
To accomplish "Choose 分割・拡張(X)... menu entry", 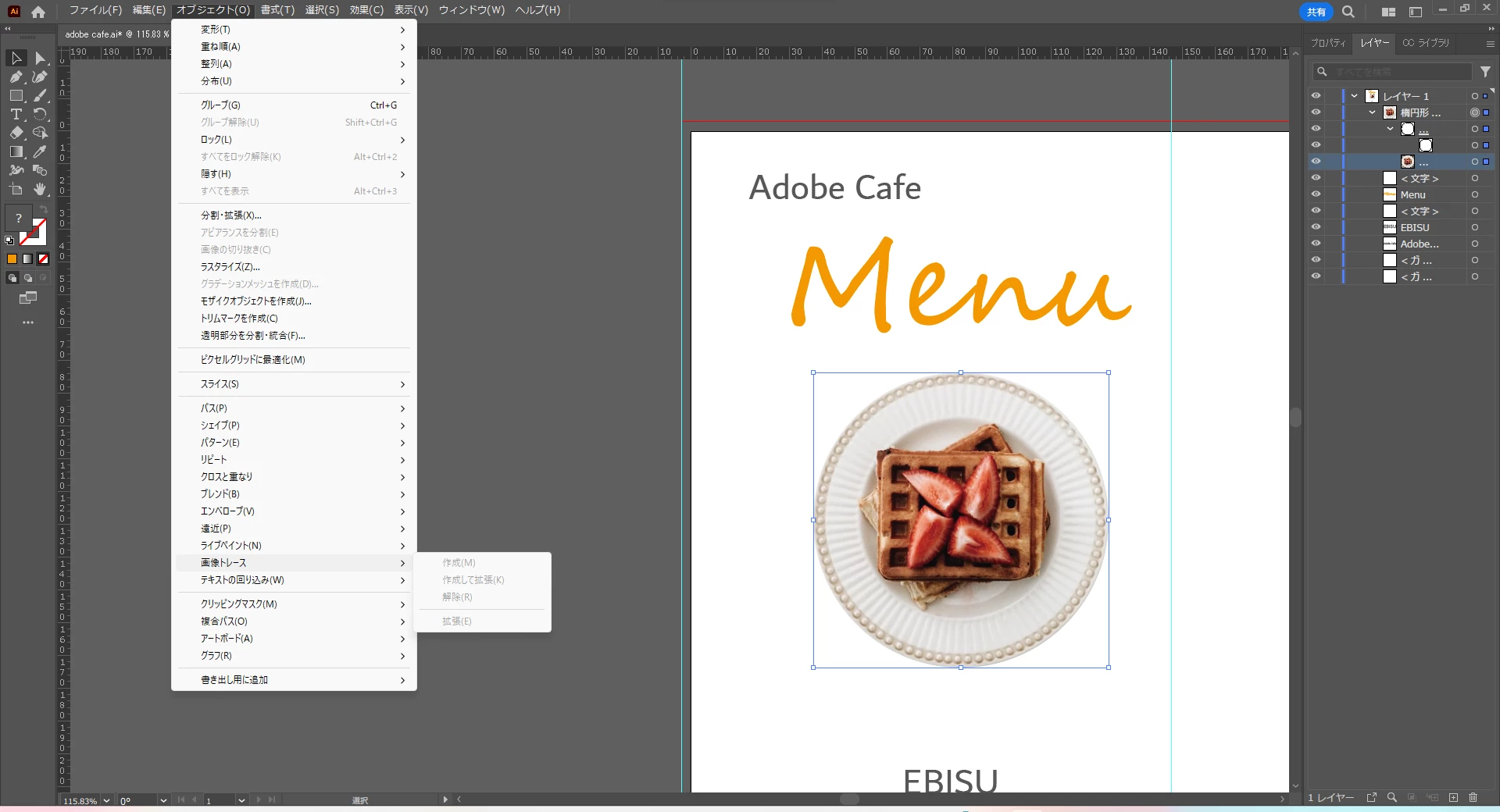I will click(x=294, y=215).
